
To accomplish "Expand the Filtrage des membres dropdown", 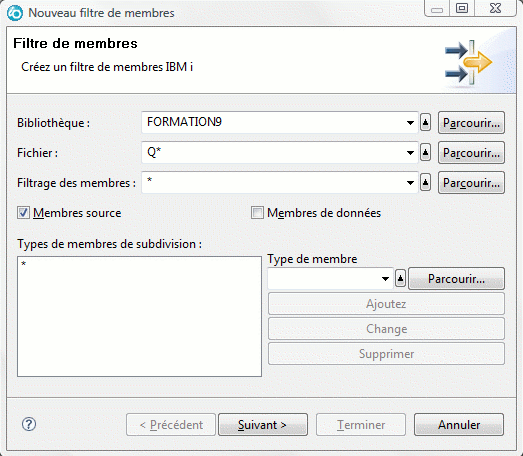I will click(410, 183).
